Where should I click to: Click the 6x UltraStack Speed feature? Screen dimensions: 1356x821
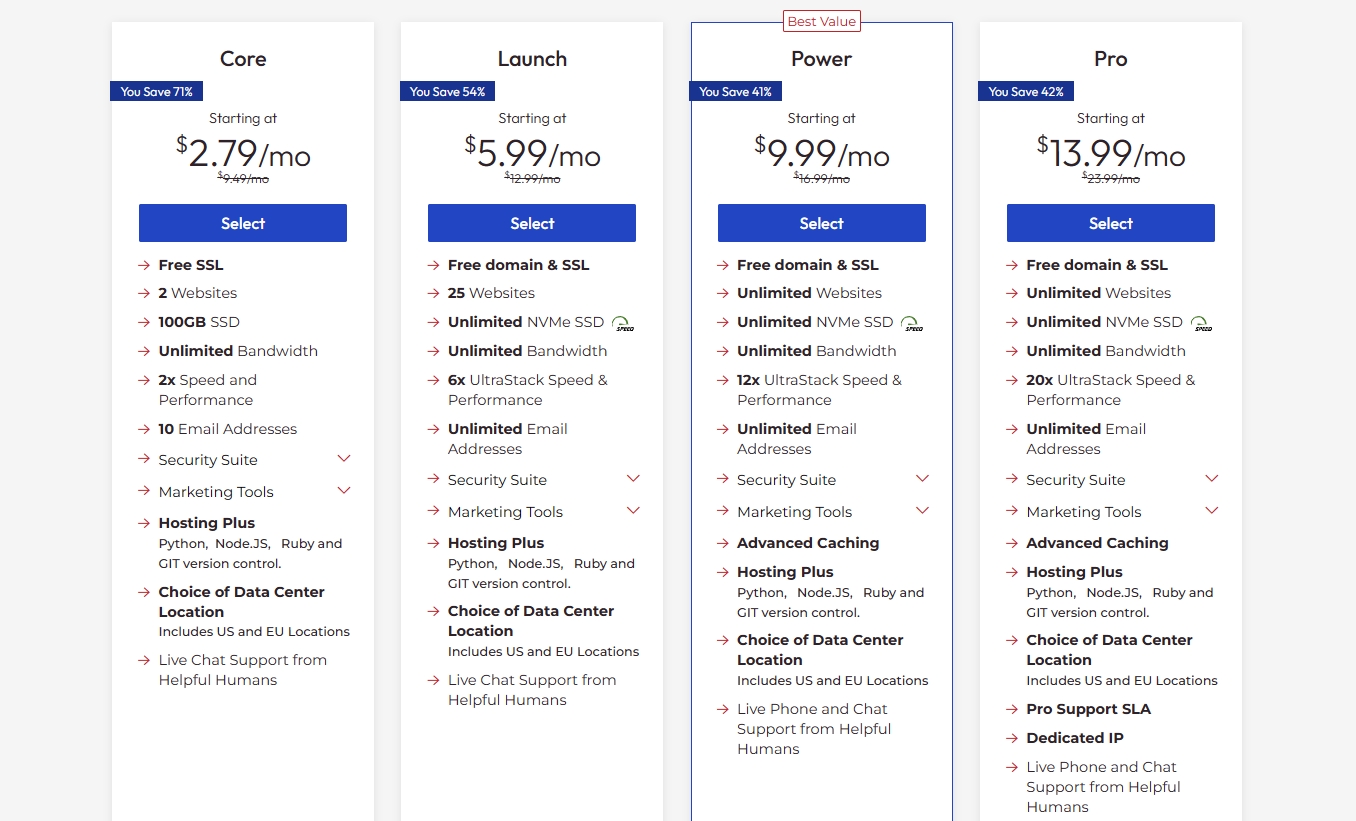(x=528, y=390)
